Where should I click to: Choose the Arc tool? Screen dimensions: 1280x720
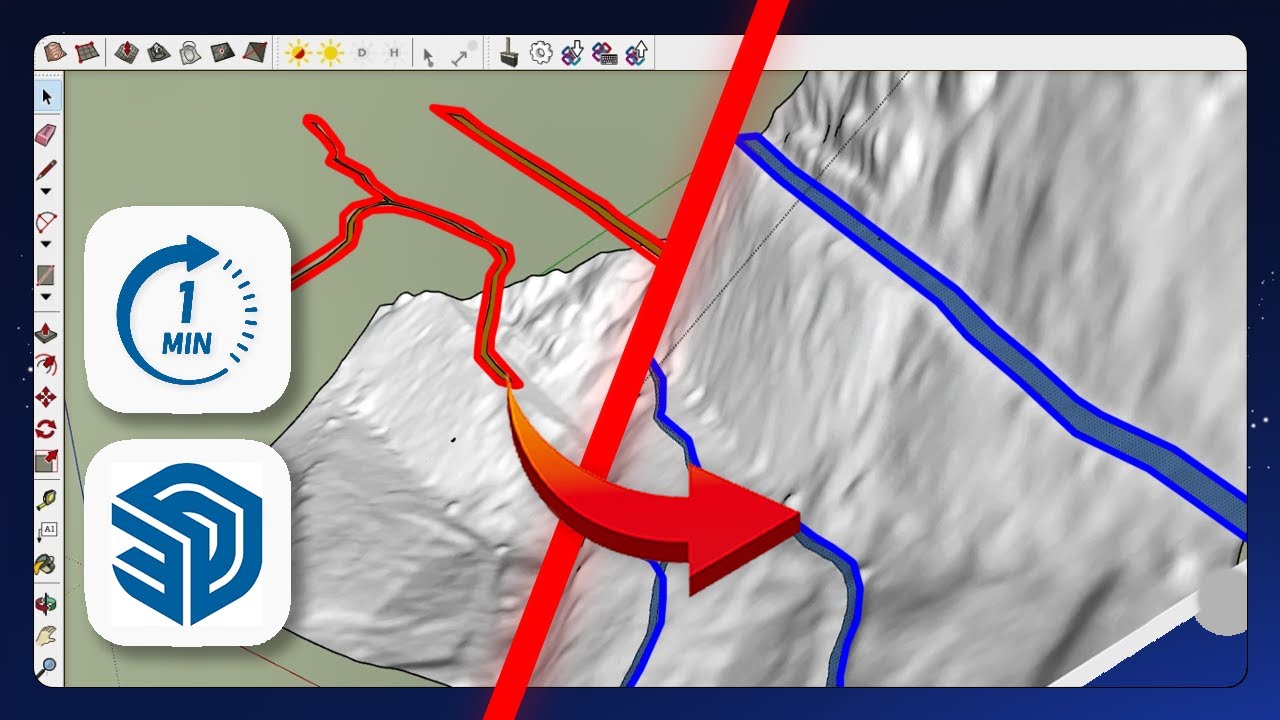46,221
